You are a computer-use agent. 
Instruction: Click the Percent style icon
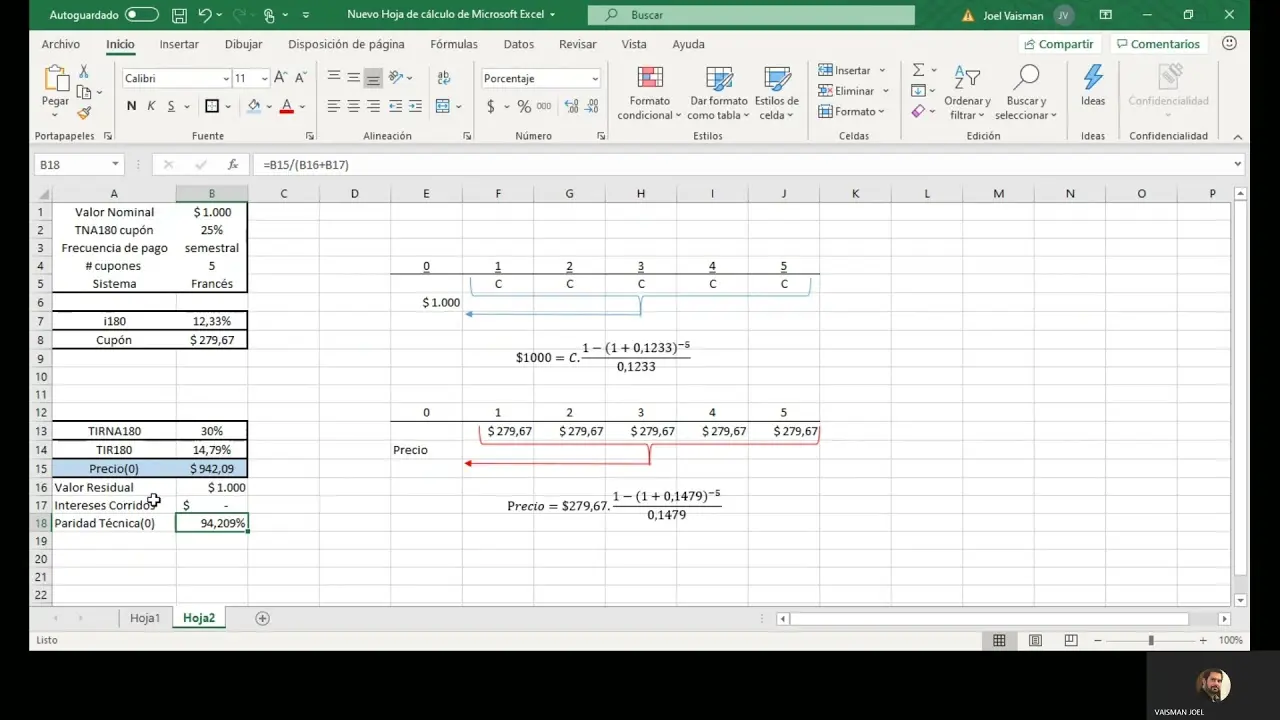[x=524, y=106]
